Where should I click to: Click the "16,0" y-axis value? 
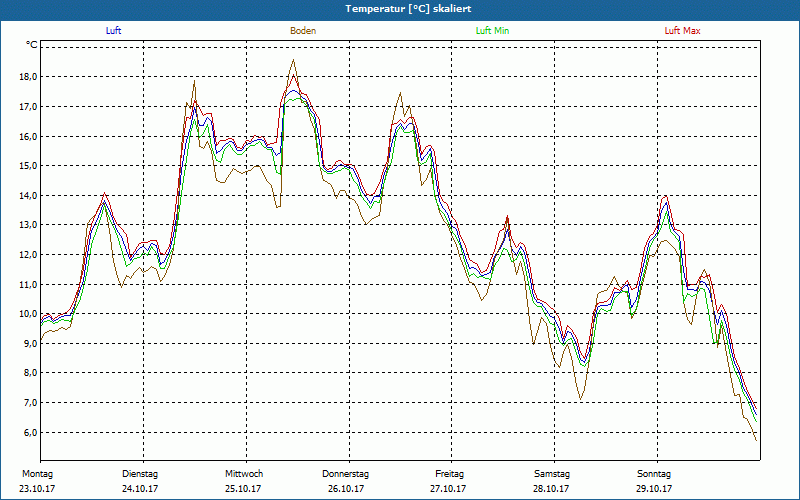(x=29, y=136)
